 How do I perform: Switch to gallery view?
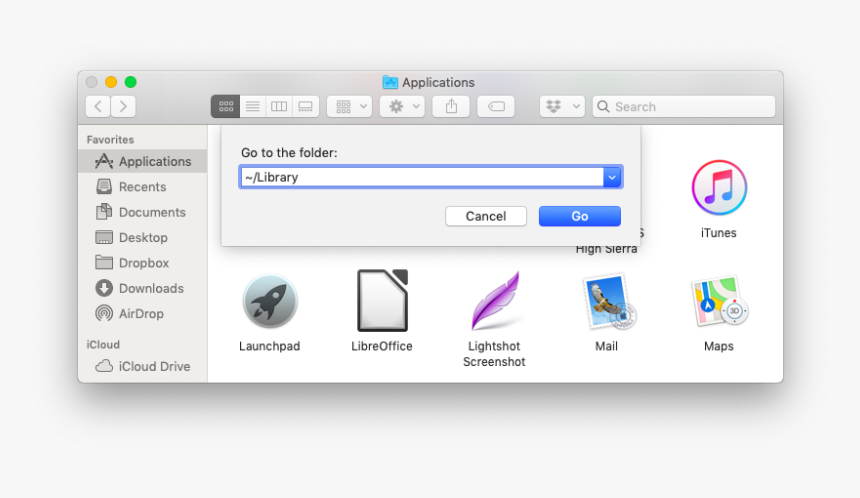tap(305, 106)
